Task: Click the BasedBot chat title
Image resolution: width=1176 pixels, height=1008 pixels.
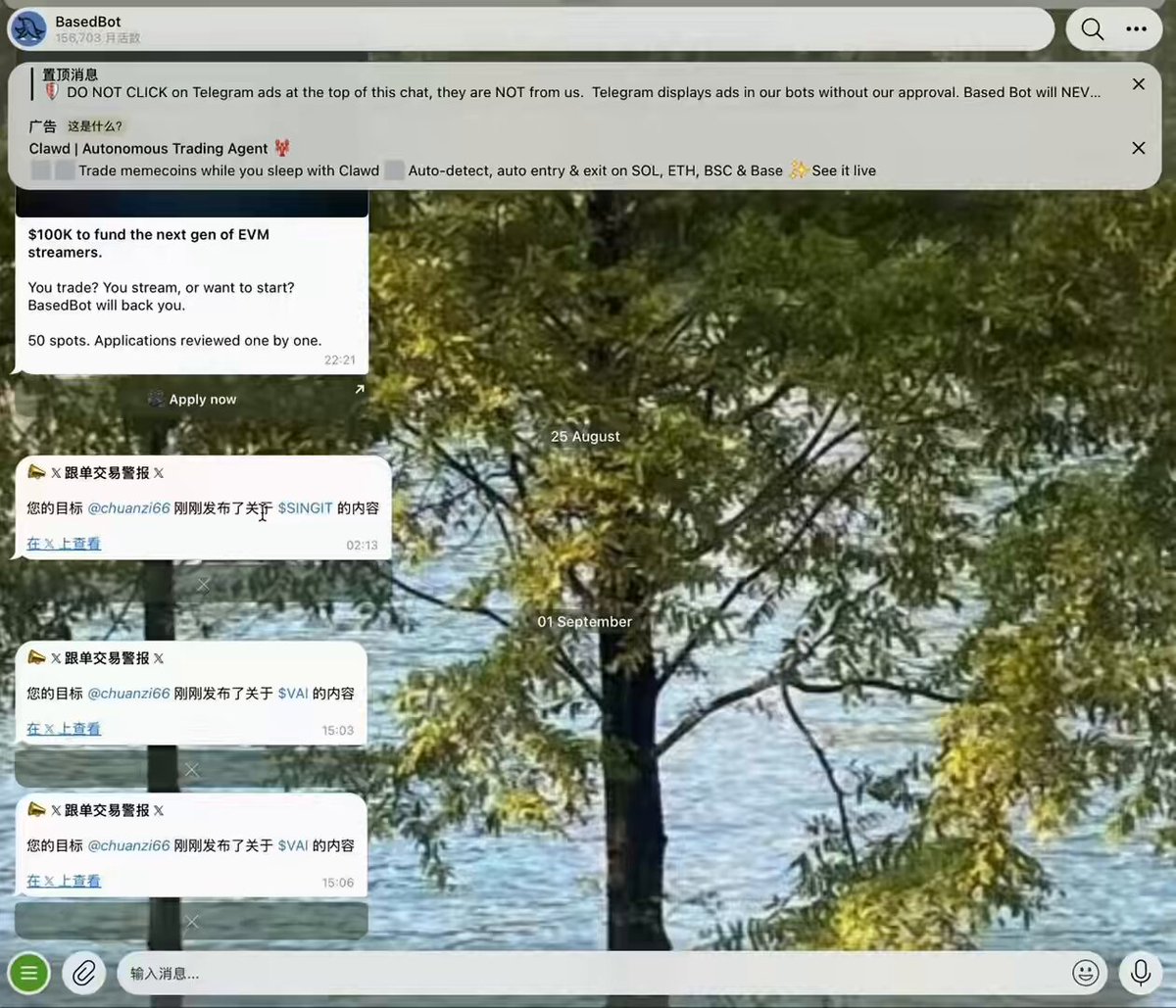Action: click(88, 22)
